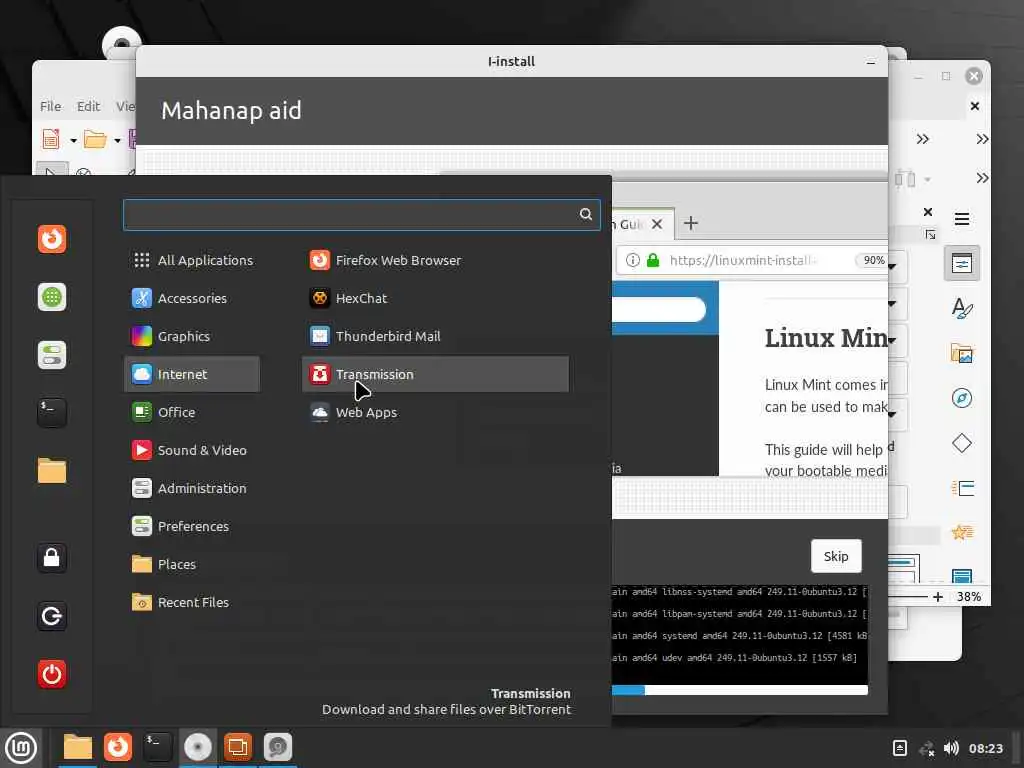Open the new tab plus button in the browser
Screen dimensions: 1024x768
690,223
